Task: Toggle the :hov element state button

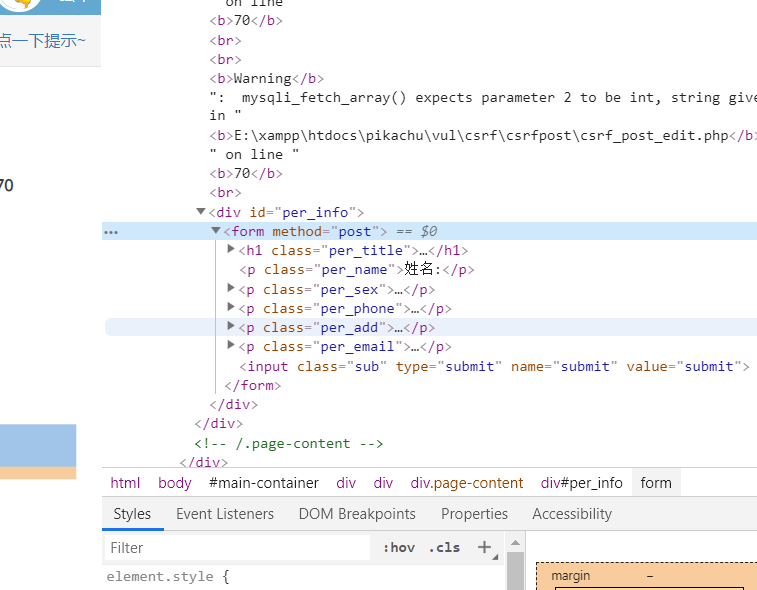Action: click(x=399, y=548)
